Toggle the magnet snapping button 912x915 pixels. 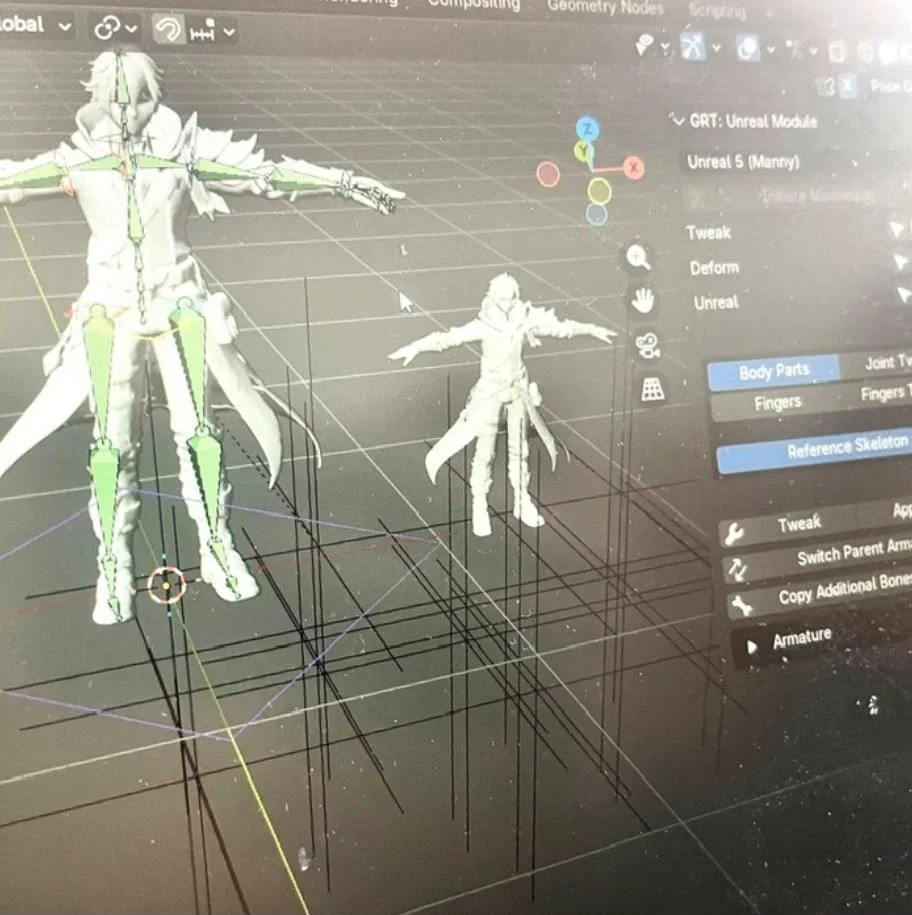point(167,30)
